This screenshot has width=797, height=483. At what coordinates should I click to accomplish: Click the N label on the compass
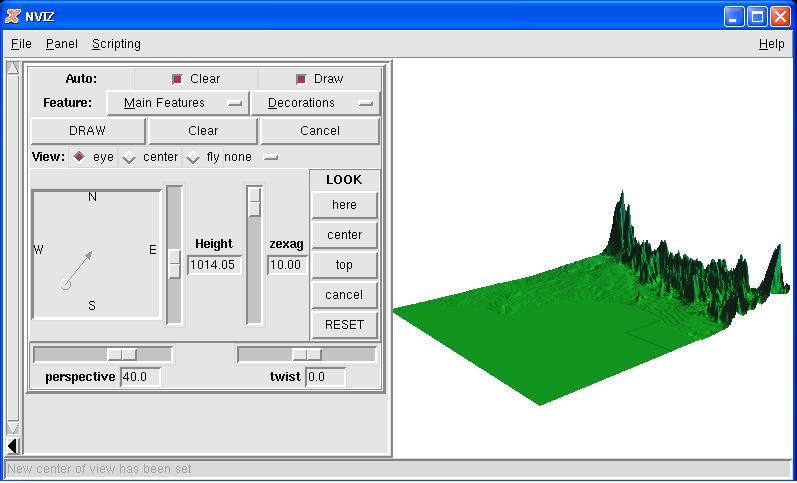92,197
